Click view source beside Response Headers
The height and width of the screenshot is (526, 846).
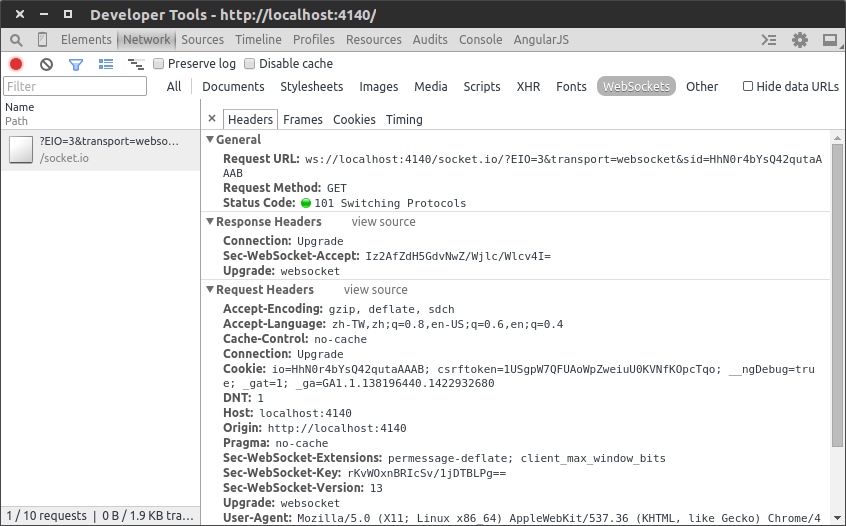point(384,222)
